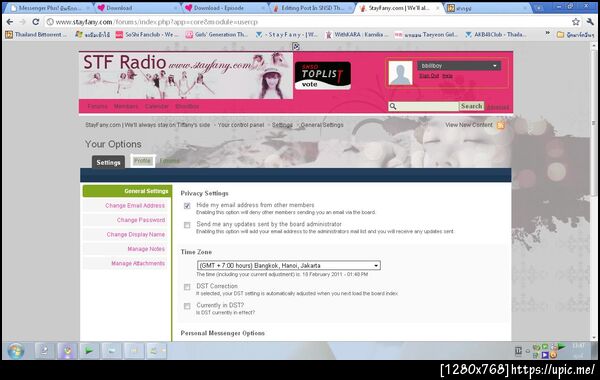Image resolution: width=600 pixels, height=380 pixels.
Task: Go back with the browser back arrow
Action: pos(10,22)
